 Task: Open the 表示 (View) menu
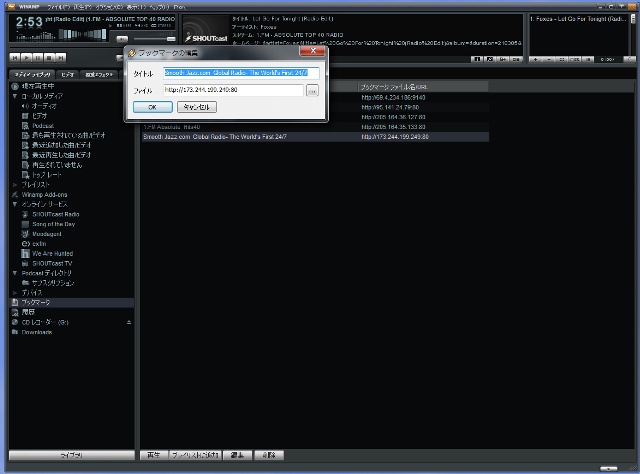tap(136, 7)
